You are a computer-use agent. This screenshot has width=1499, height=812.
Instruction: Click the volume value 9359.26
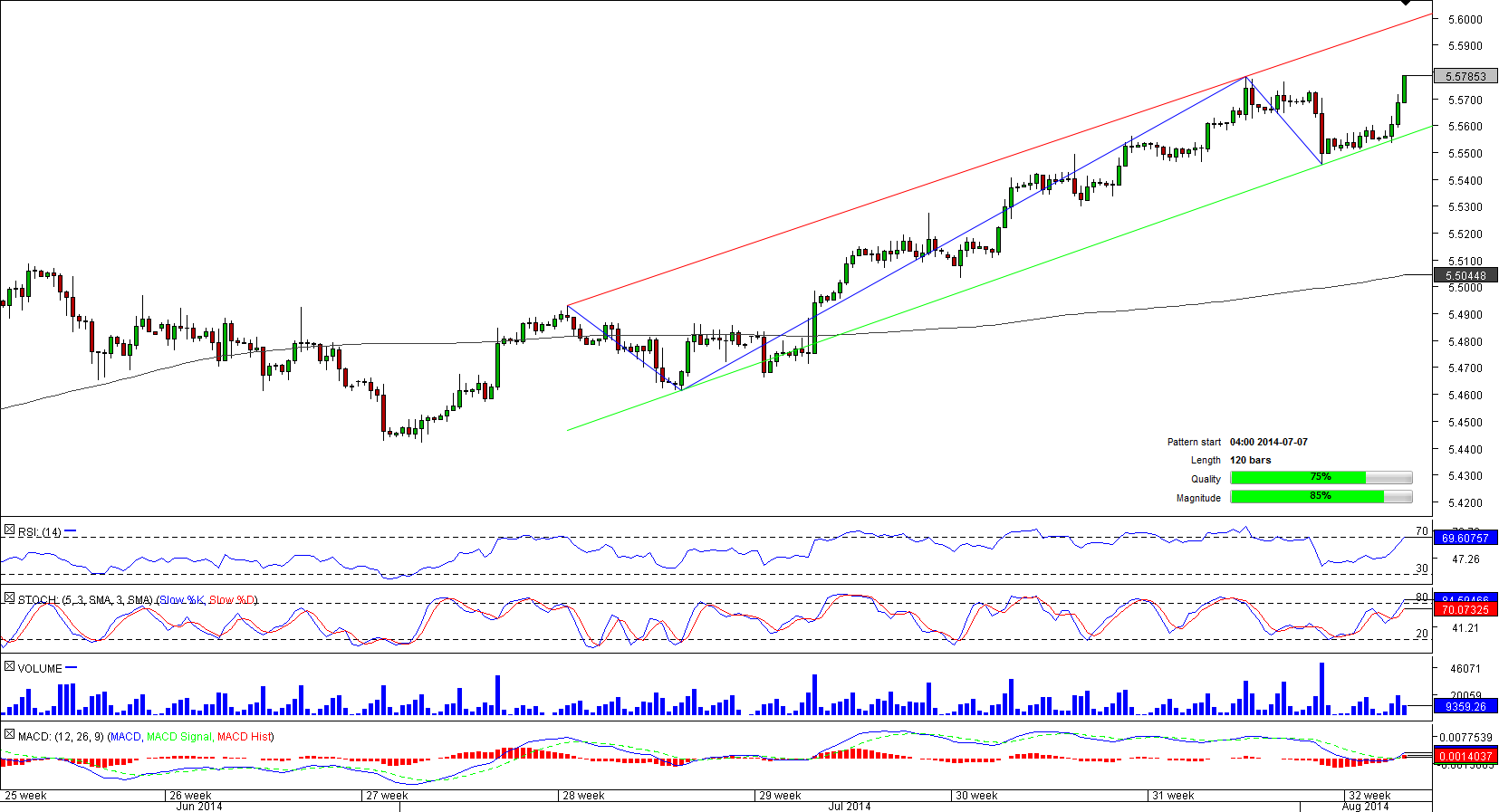click(1465, 707)
